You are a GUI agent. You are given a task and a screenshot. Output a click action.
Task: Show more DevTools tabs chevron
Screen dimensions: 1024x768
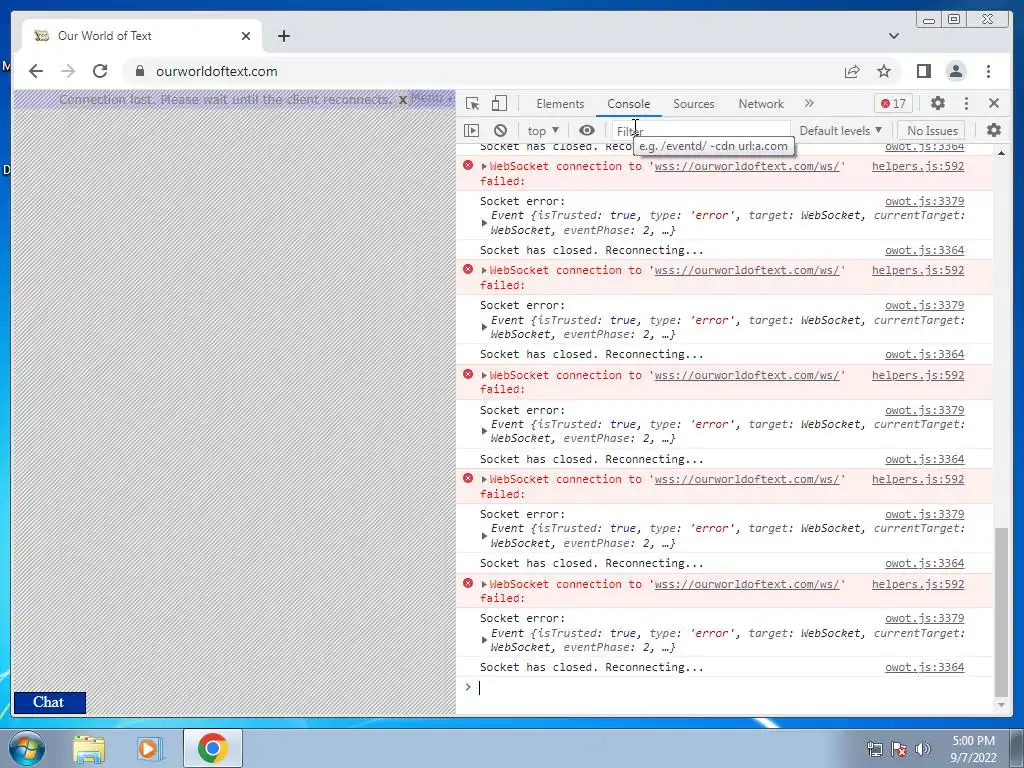(809, 103)
